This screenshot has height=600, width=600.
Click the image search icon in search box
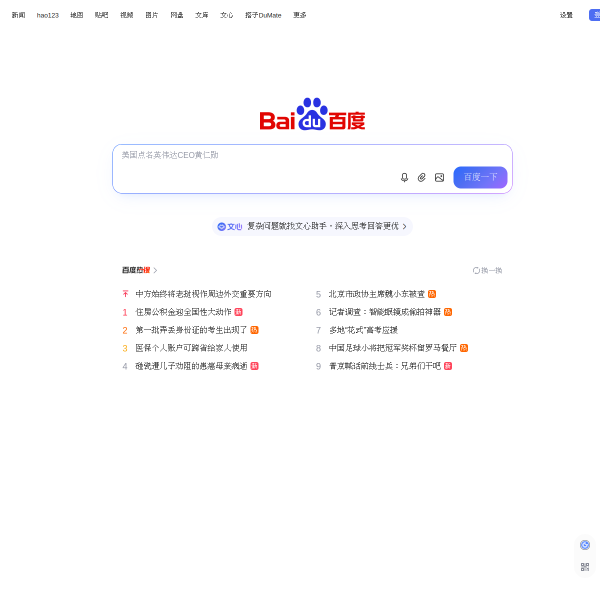[x=439, y=178]
